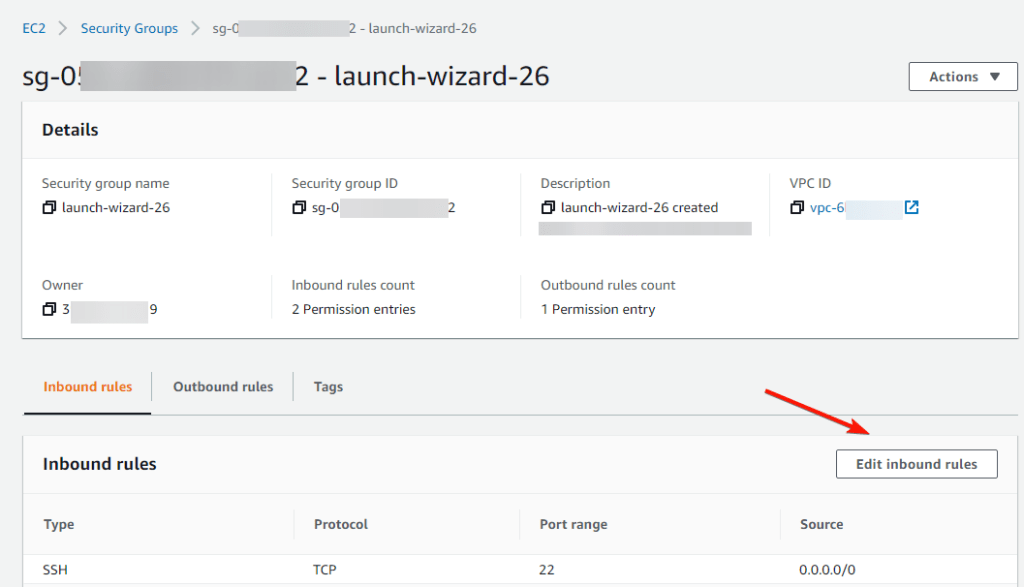Copy the VPC ID value

(x=797, y=208)
